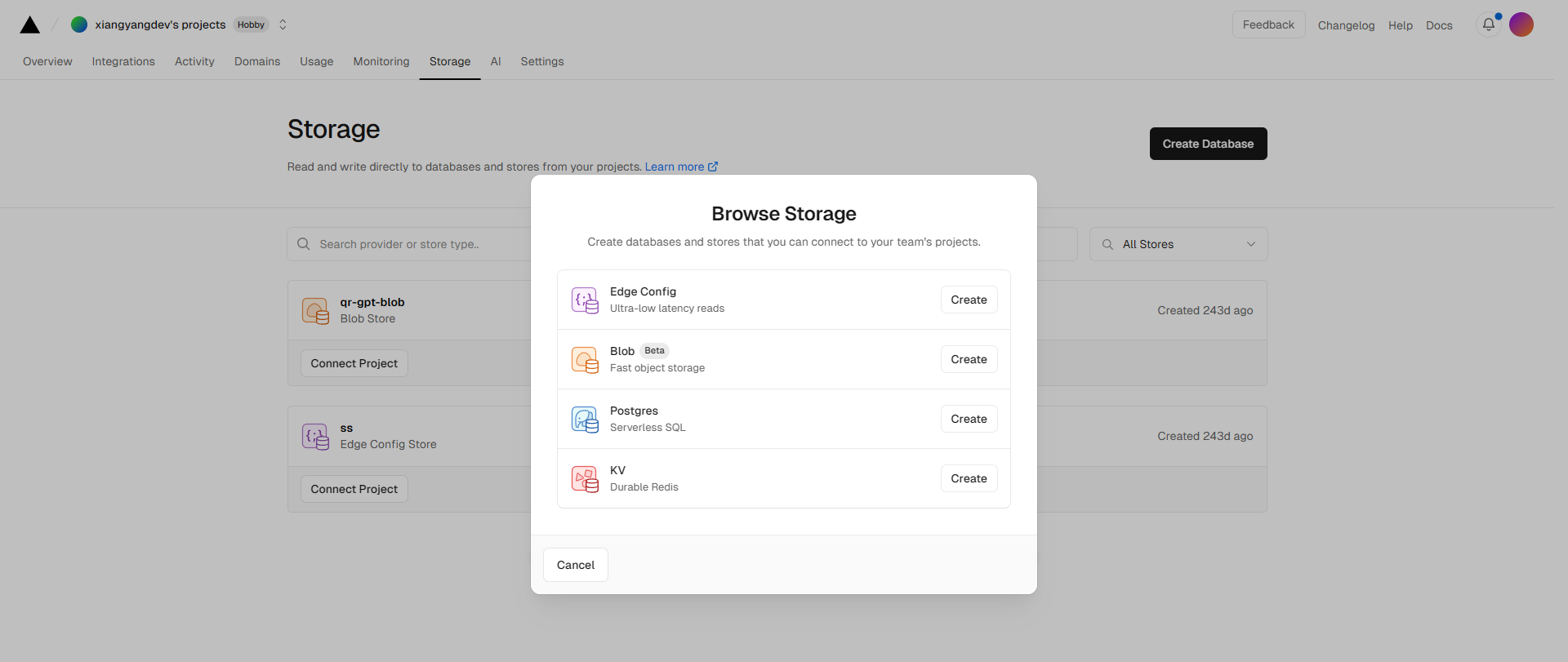The height and width of the screenshot is (662, 1568).
Task: Open the Integrations tab
Action: click(123, 61)
